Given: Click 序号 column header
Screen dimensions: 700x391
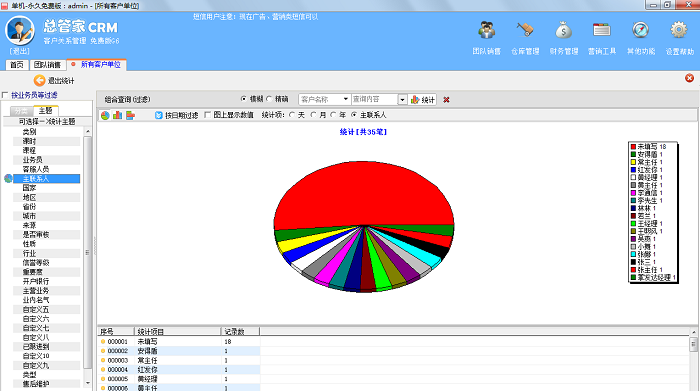Looking at the screenshot, I should pyautogui.click(x=116, y=331).
